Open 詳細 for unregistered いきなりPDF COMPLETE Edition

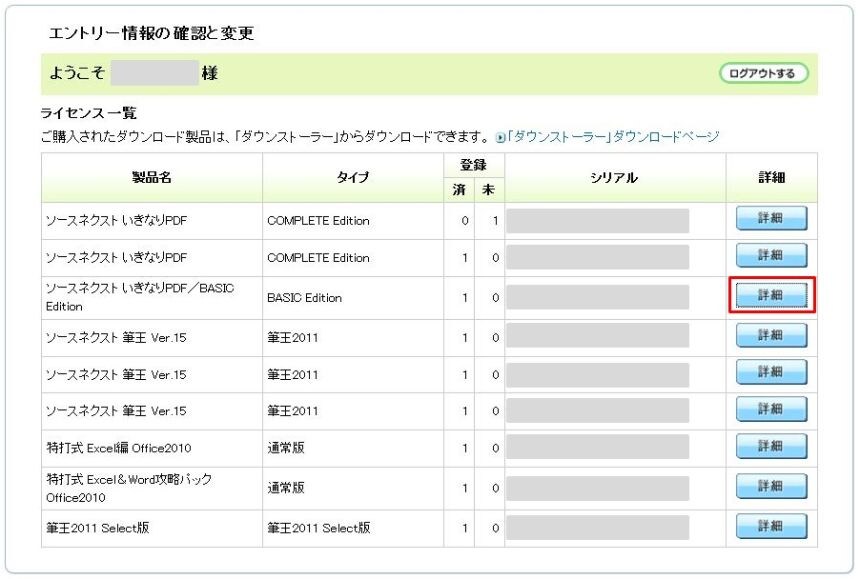click(771, 218)
